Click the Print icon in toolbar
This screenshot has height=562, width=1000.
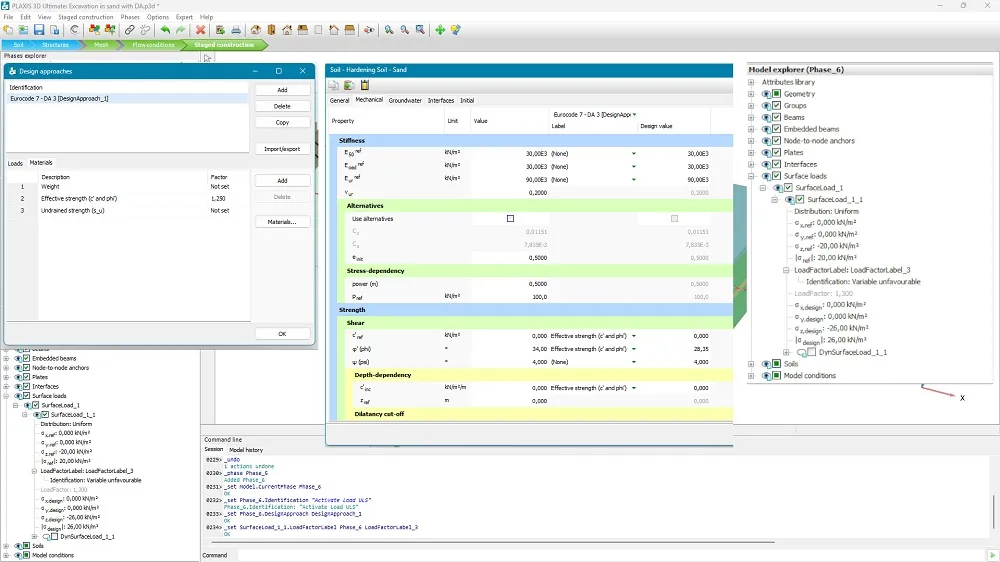(x=236, y=30)
